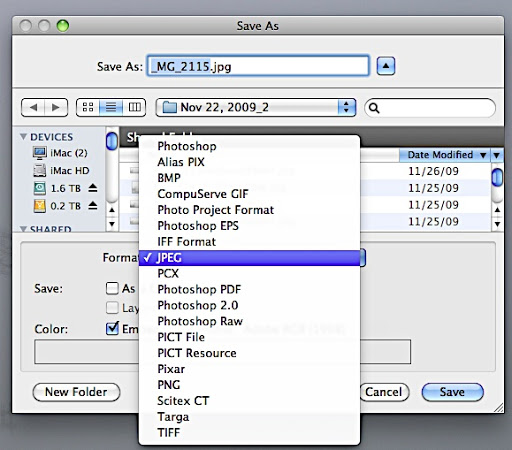Choose Photoshop Raw format

click(249, 321)
